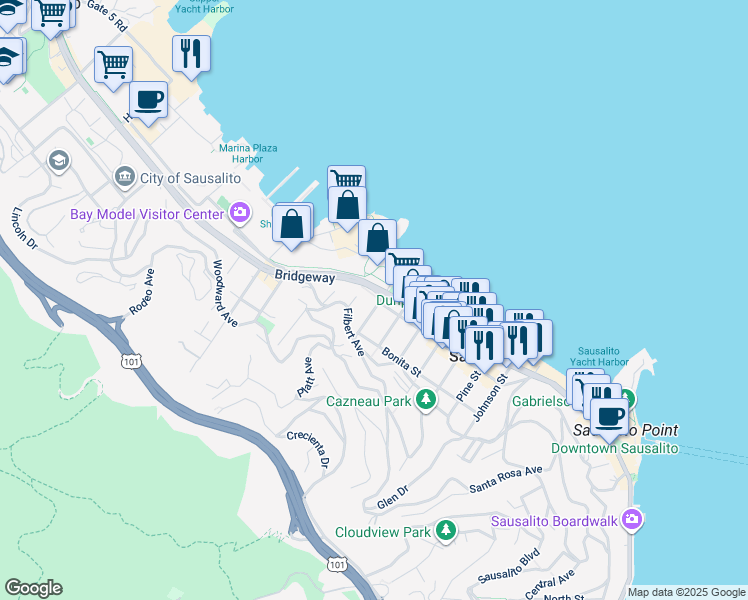Click the Bridgeway street label

coord(305,276)
